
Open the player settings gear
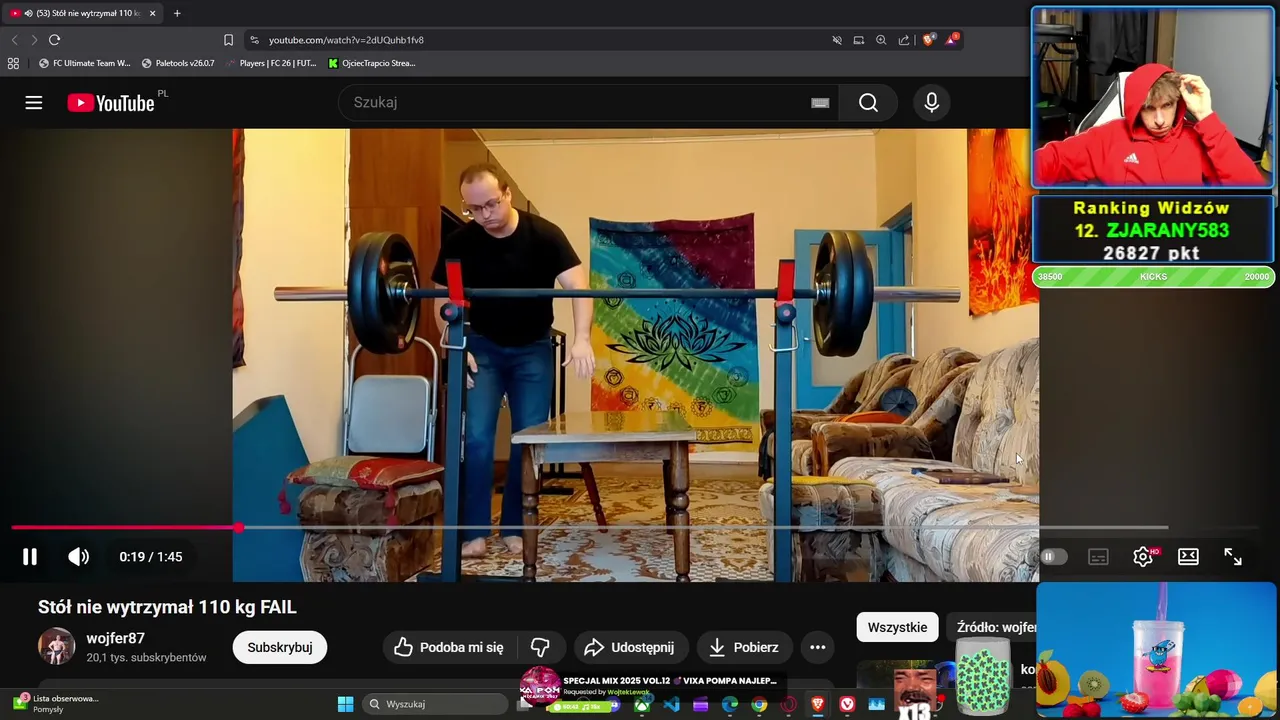[x=1143, y=557]
